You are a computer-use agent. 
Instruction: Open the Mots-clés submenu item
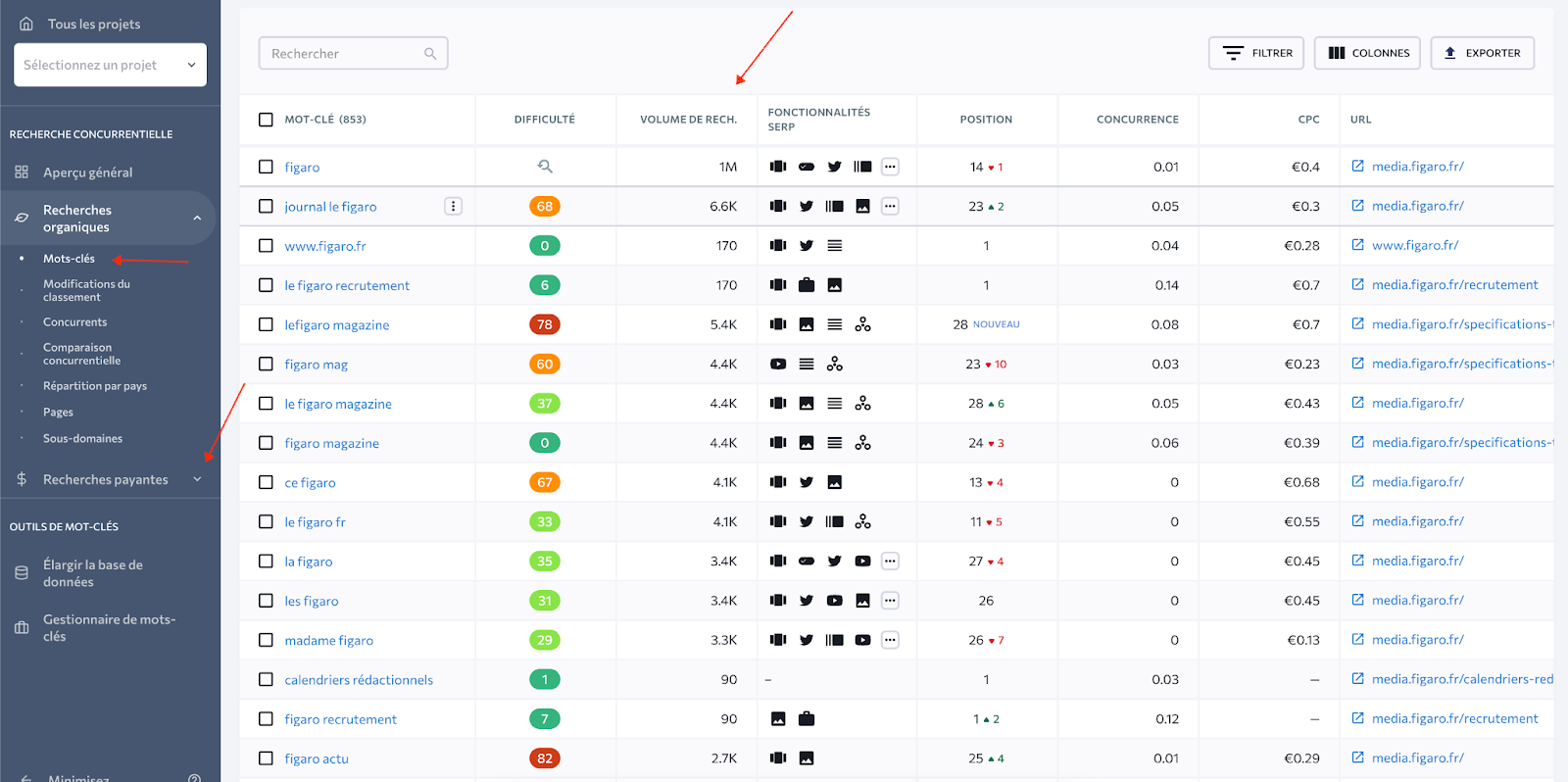(x=69, y=259)
